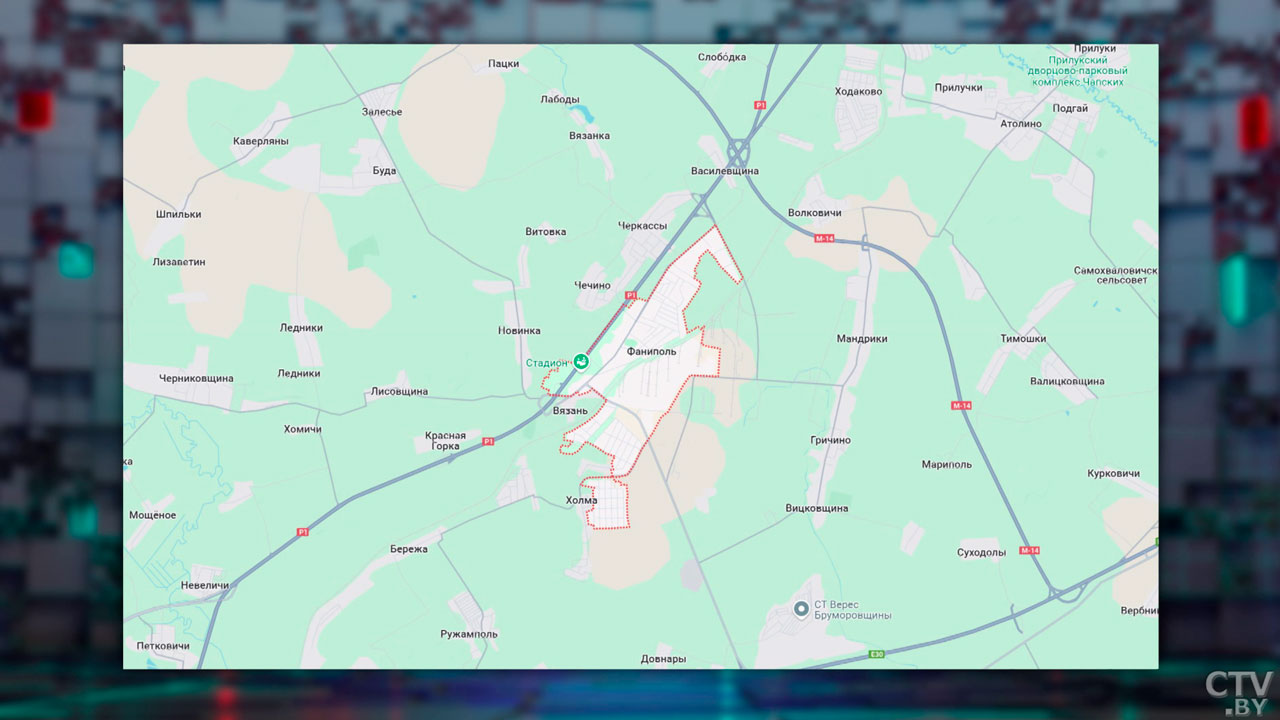Click the СТ Верес Бруморовщины pin icon

click(x=801, y=608)
